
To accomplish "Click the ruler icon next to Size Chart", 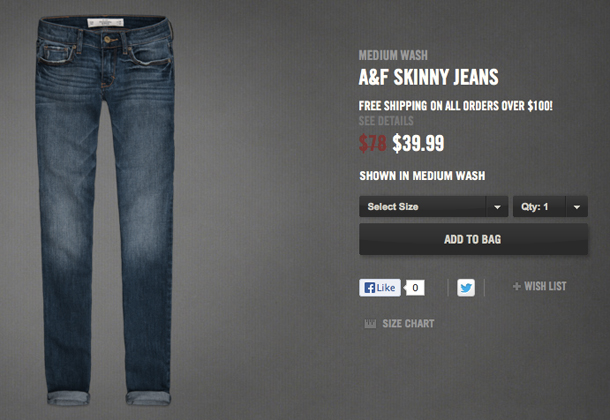I will (x=370, y=324).
